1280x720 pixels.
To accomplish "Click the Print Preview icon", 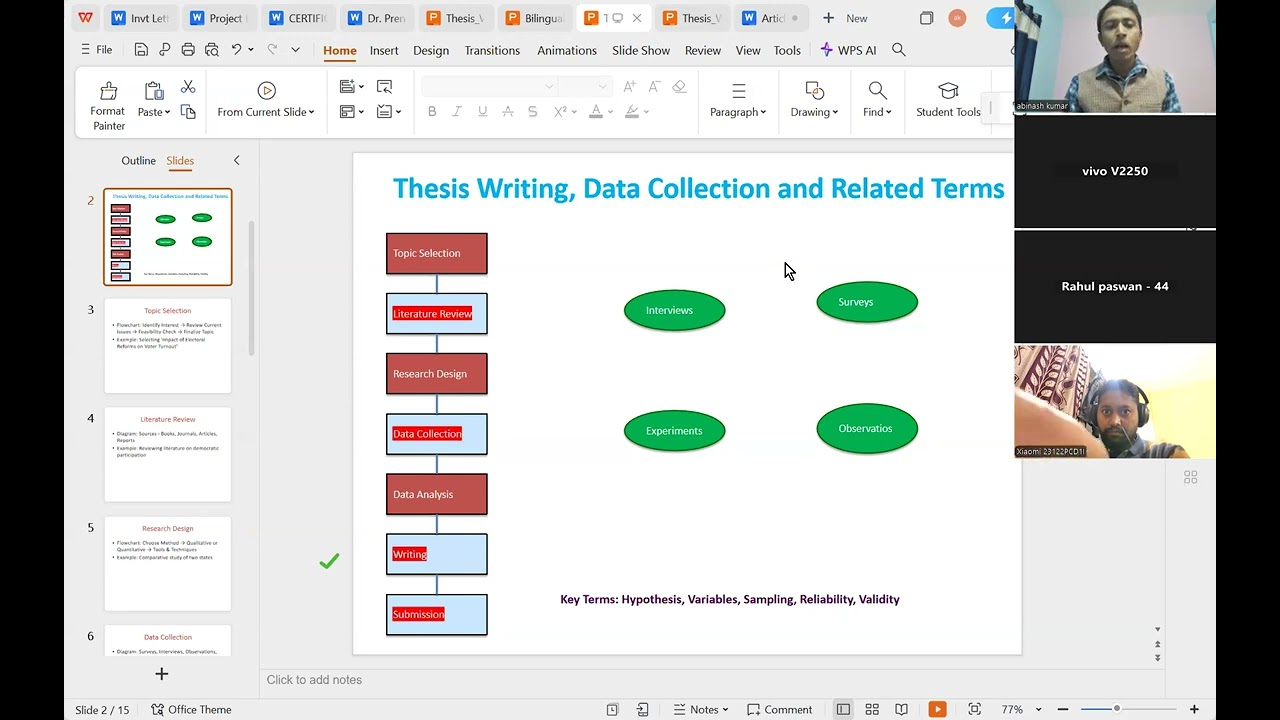I will pos(211,50).
